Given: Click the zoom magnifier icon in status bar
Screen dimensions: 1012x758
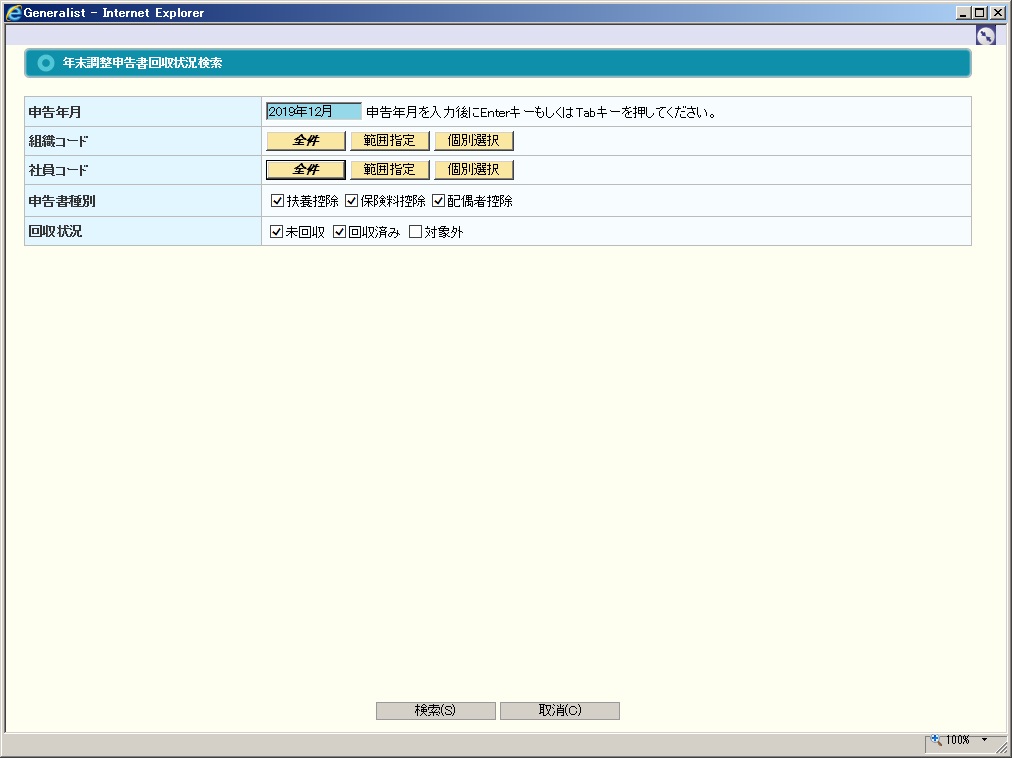Looking at the screenshot, I should click(x=937, y=740).
